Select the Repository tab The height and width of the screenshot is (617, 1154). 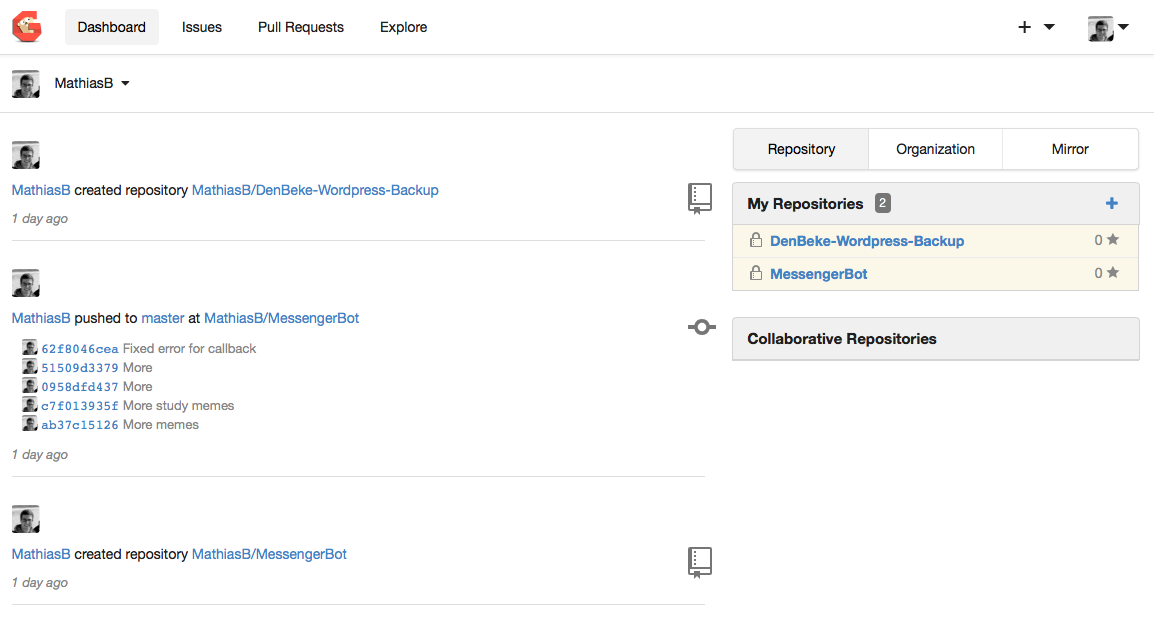(x=801, y=149)
